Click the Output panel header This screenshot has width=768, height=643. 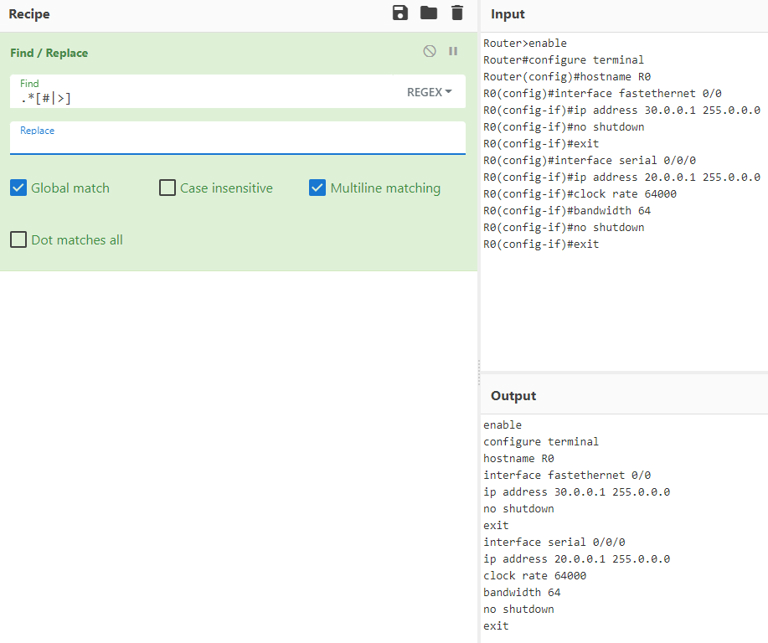click(513, 396)
